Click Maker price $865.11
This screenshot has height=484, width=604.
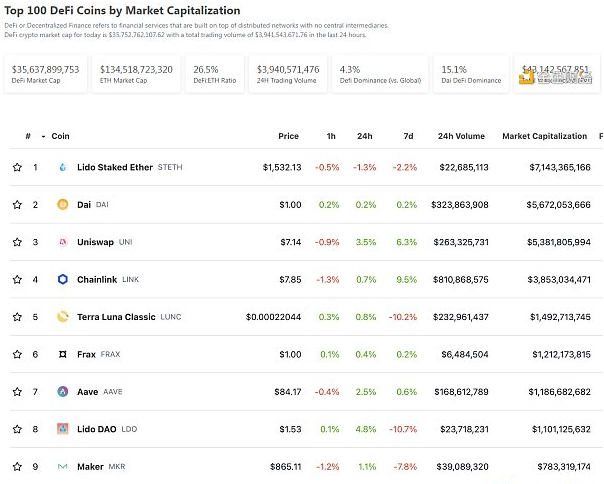(x=285, y=467)
